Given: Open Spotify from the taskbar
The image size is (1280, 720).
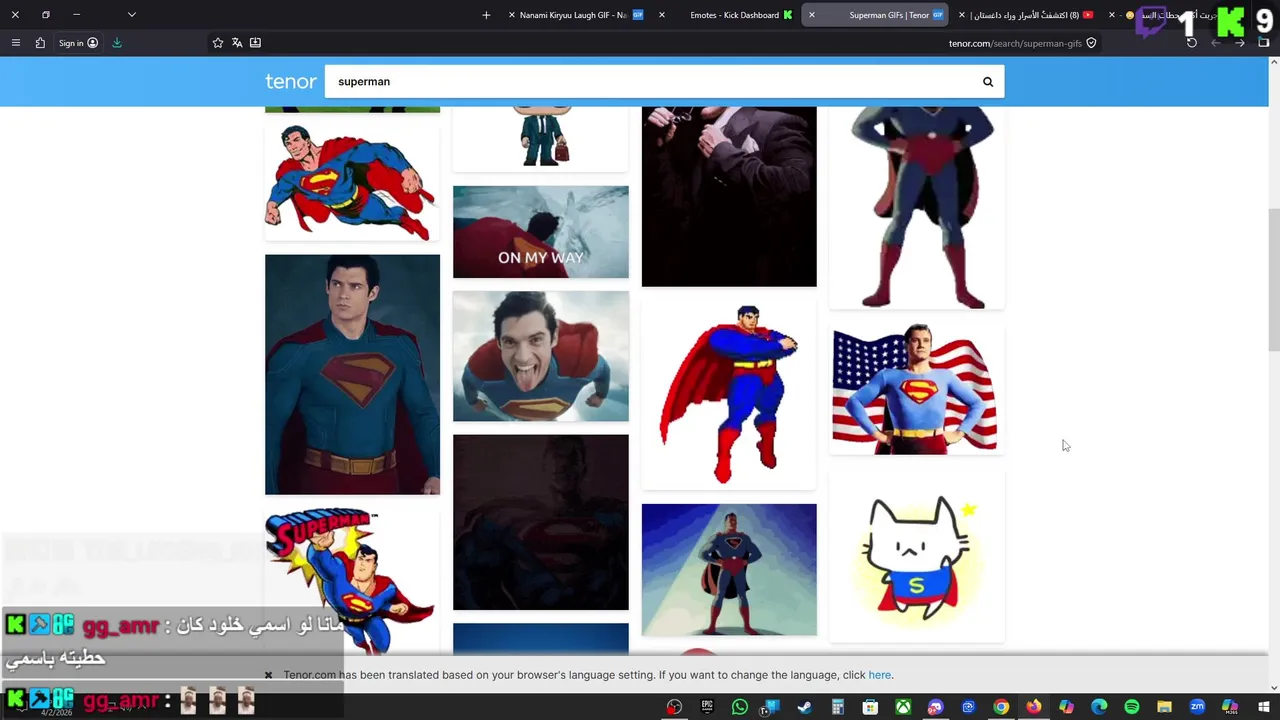Looking at the screenshot, I should (x=1131, y=707).
